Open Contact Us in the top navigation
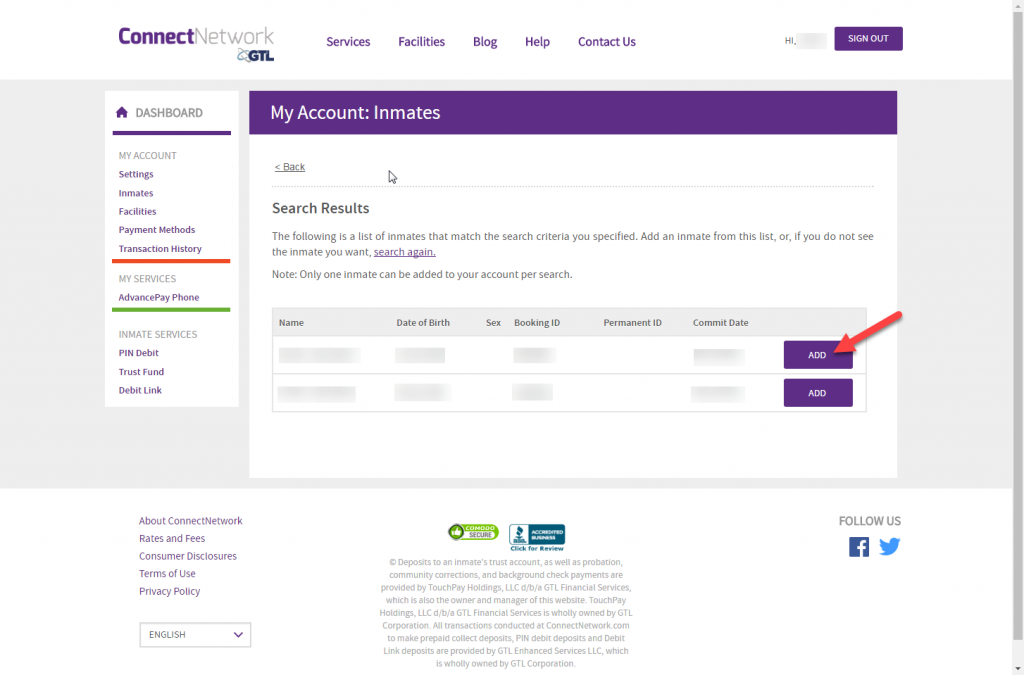 (x=607, y=42)
